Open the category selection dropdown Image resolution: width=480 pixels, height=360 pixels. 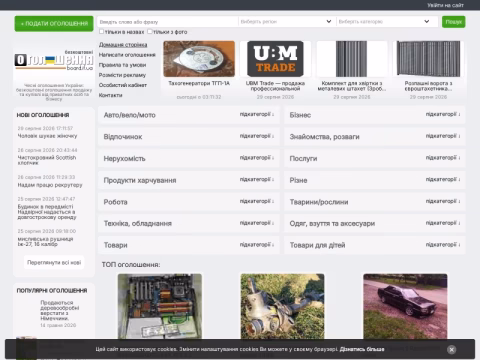click(386, 22)
